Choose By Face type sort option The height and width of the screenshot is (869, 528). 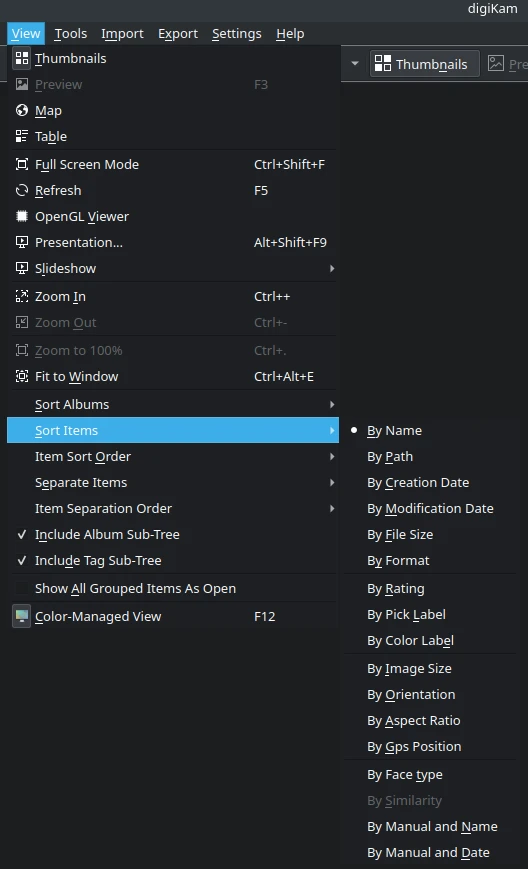(x=404, y=775)
